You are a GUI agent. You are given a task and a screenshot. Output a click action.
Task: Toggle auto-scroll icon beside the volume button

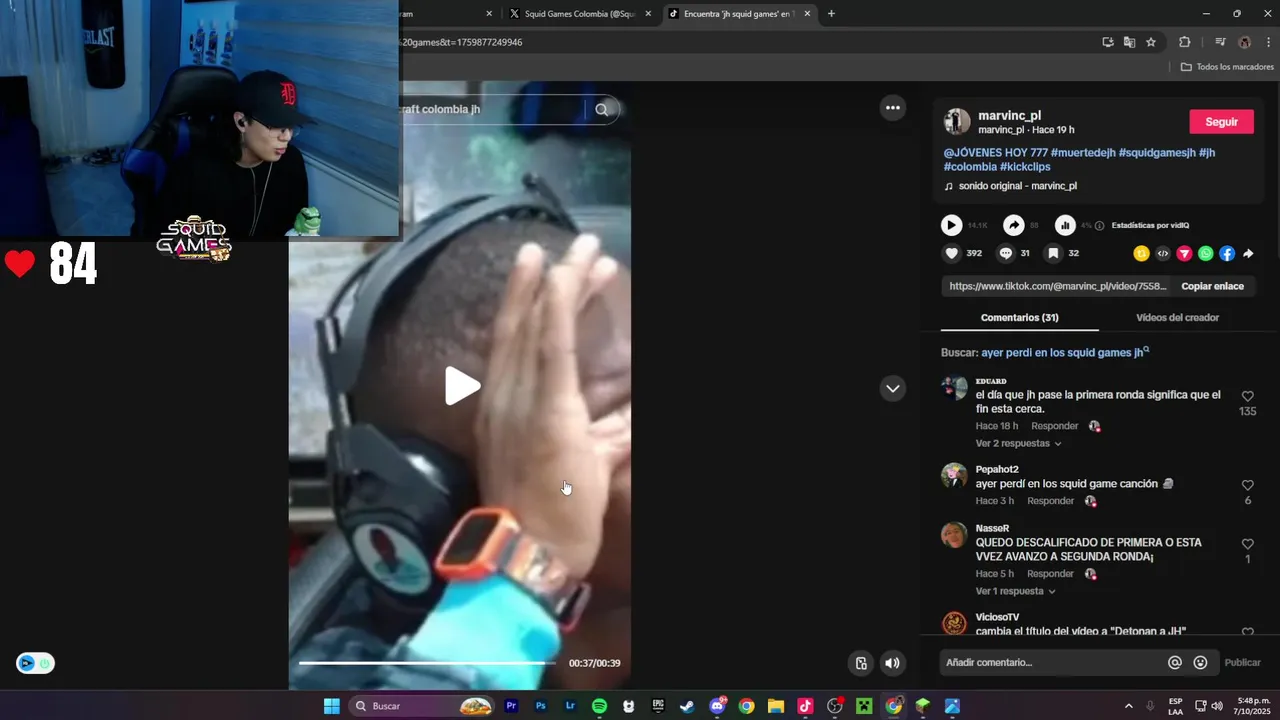[x=861, y=663]
